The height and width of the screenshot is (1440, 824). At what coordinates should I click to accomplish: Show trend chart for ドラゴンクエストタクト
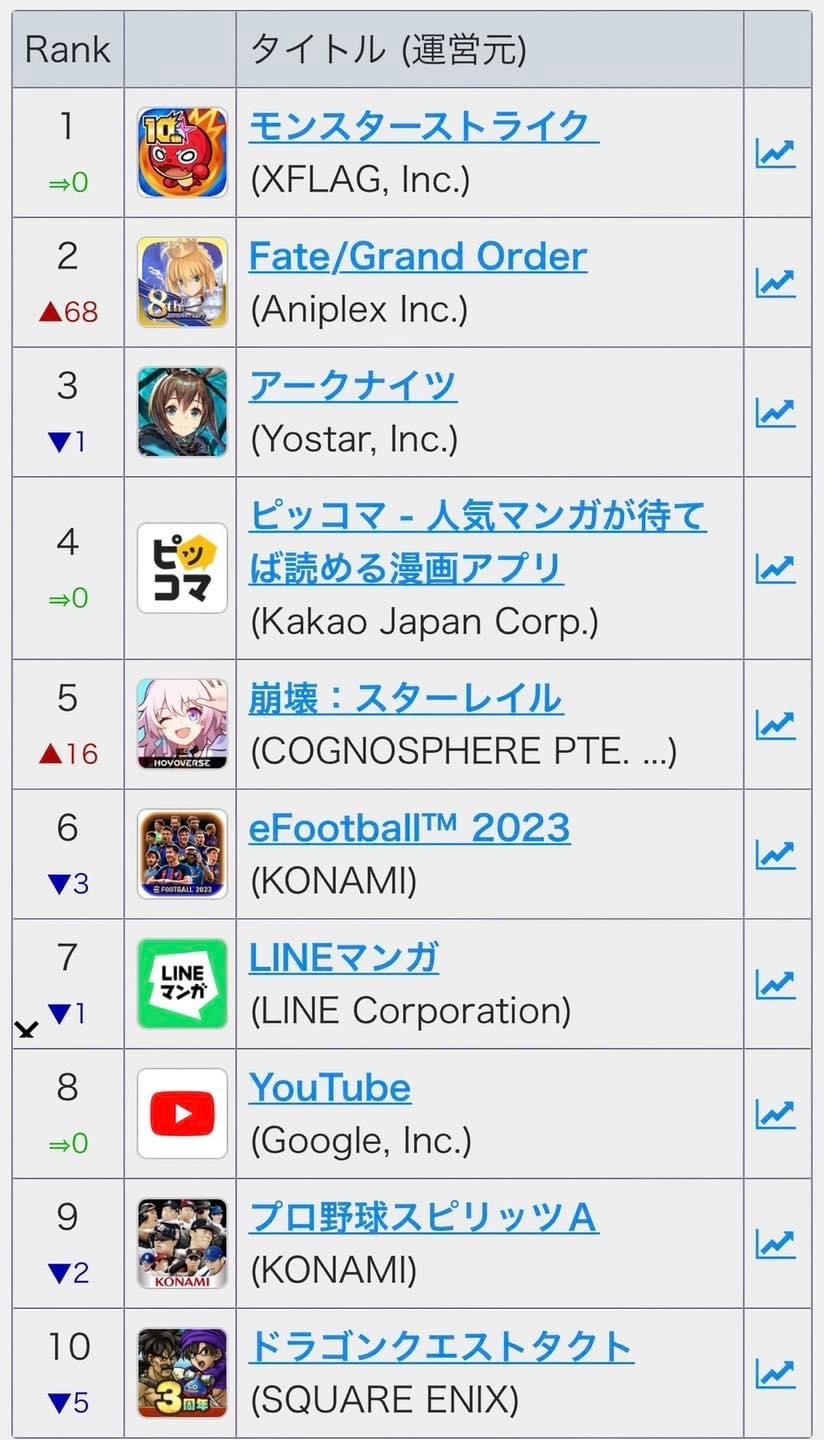pos(775,1374)
